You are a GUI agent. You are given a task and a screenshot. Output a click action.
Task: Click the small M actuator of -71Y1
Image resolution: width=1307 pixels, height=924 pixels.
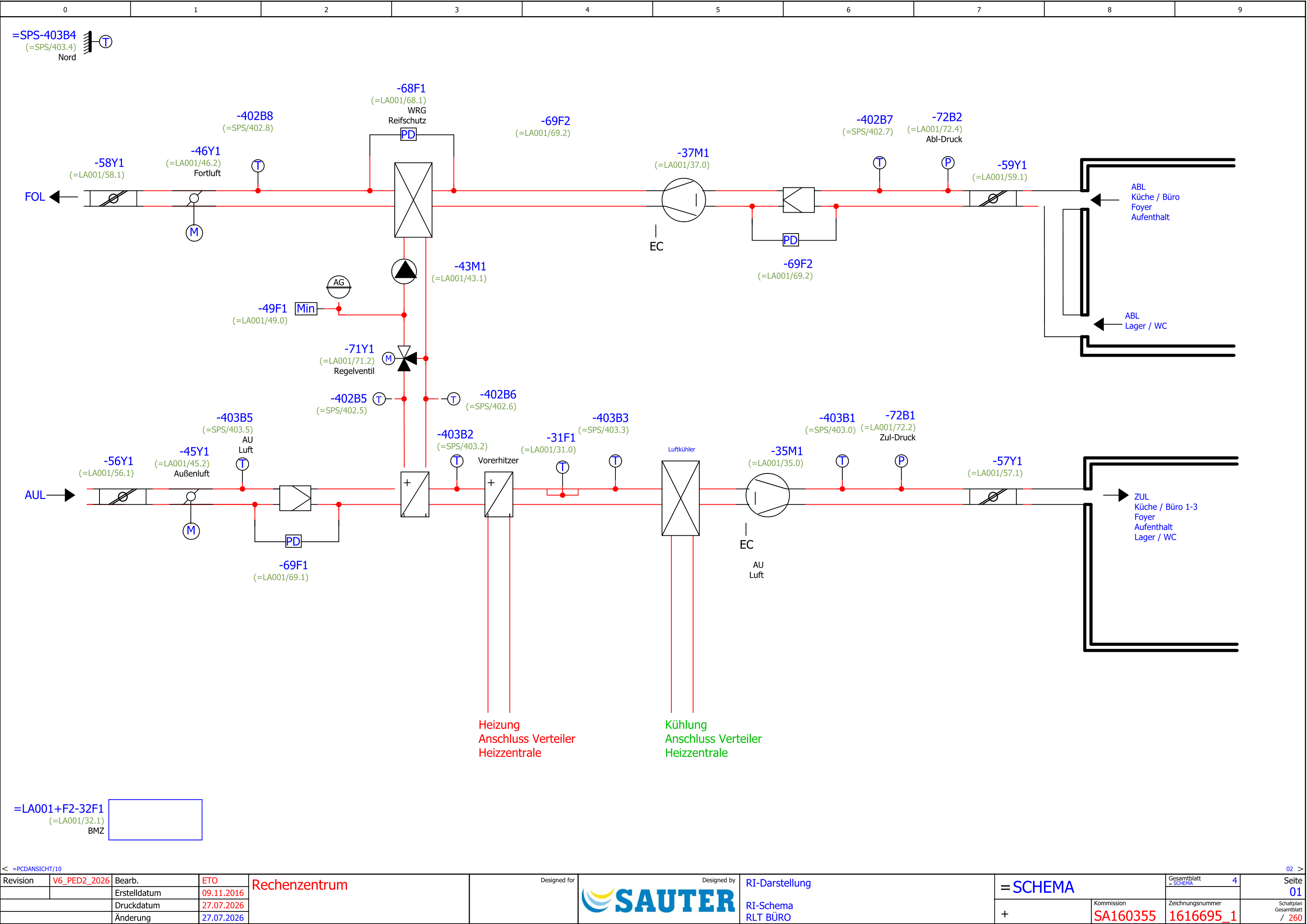point(388,359)
